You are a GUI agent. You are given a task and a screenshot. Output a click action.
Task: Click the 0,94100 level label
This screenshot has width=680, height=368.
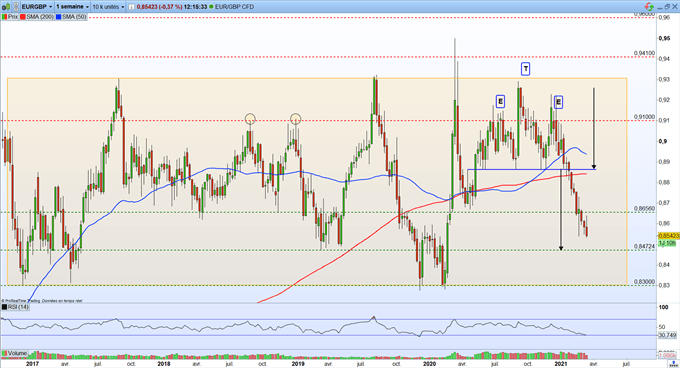point(644,53)
